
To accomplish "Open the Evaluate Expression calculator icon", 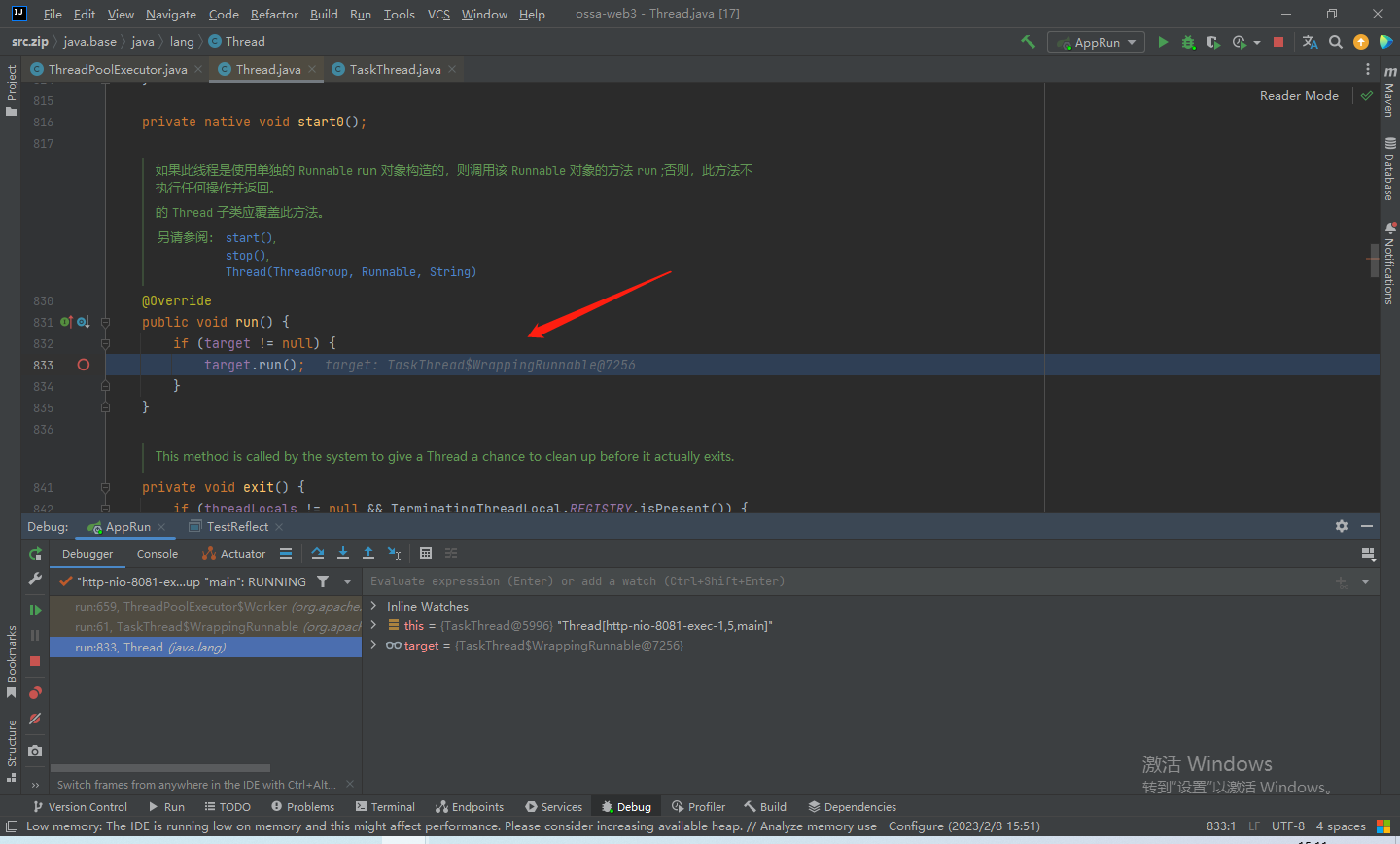I will [x=426, y=553].
